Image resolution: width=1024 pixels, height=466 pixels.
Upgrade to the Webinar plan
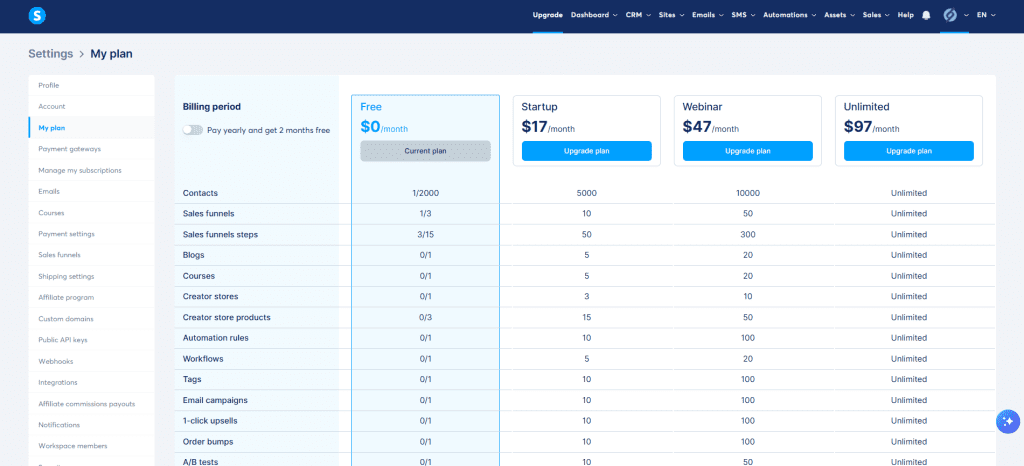click(x=748, y=151)
